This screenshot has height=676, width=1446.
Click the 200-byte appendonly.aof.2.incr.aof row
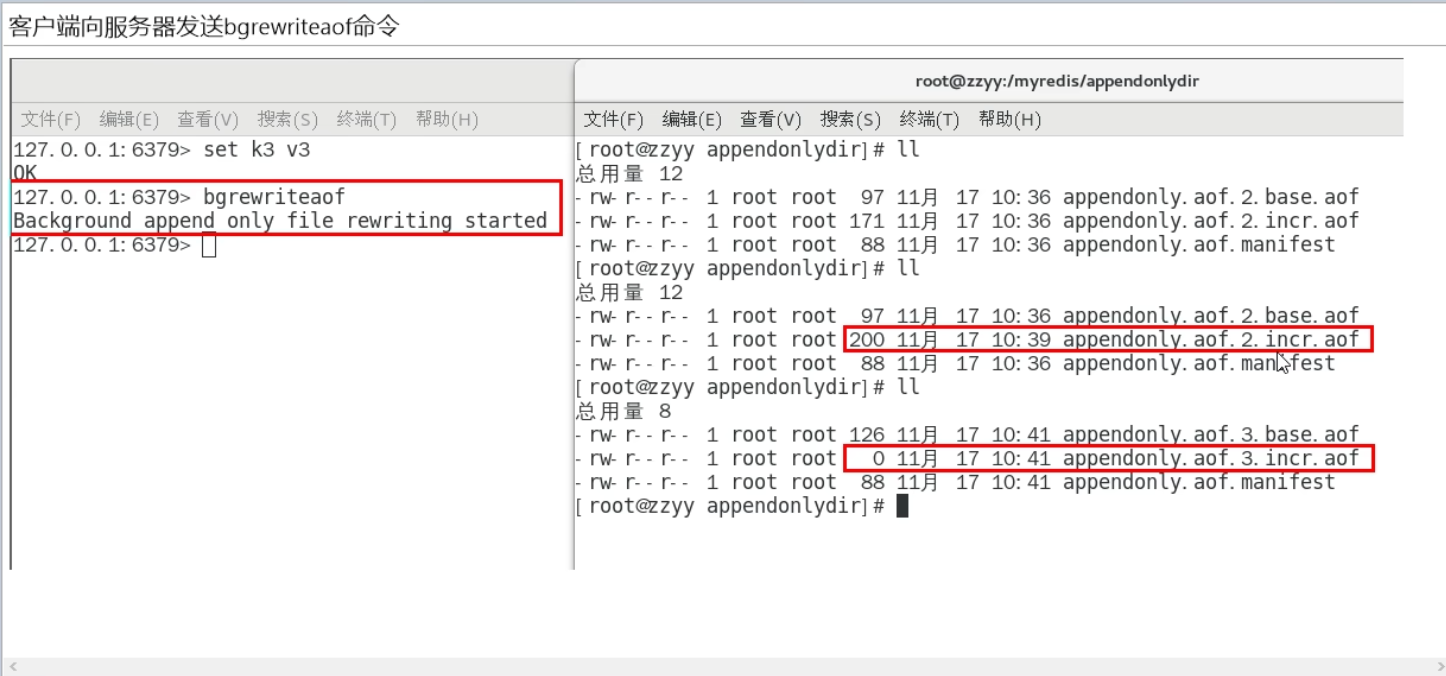click(968, 340)
